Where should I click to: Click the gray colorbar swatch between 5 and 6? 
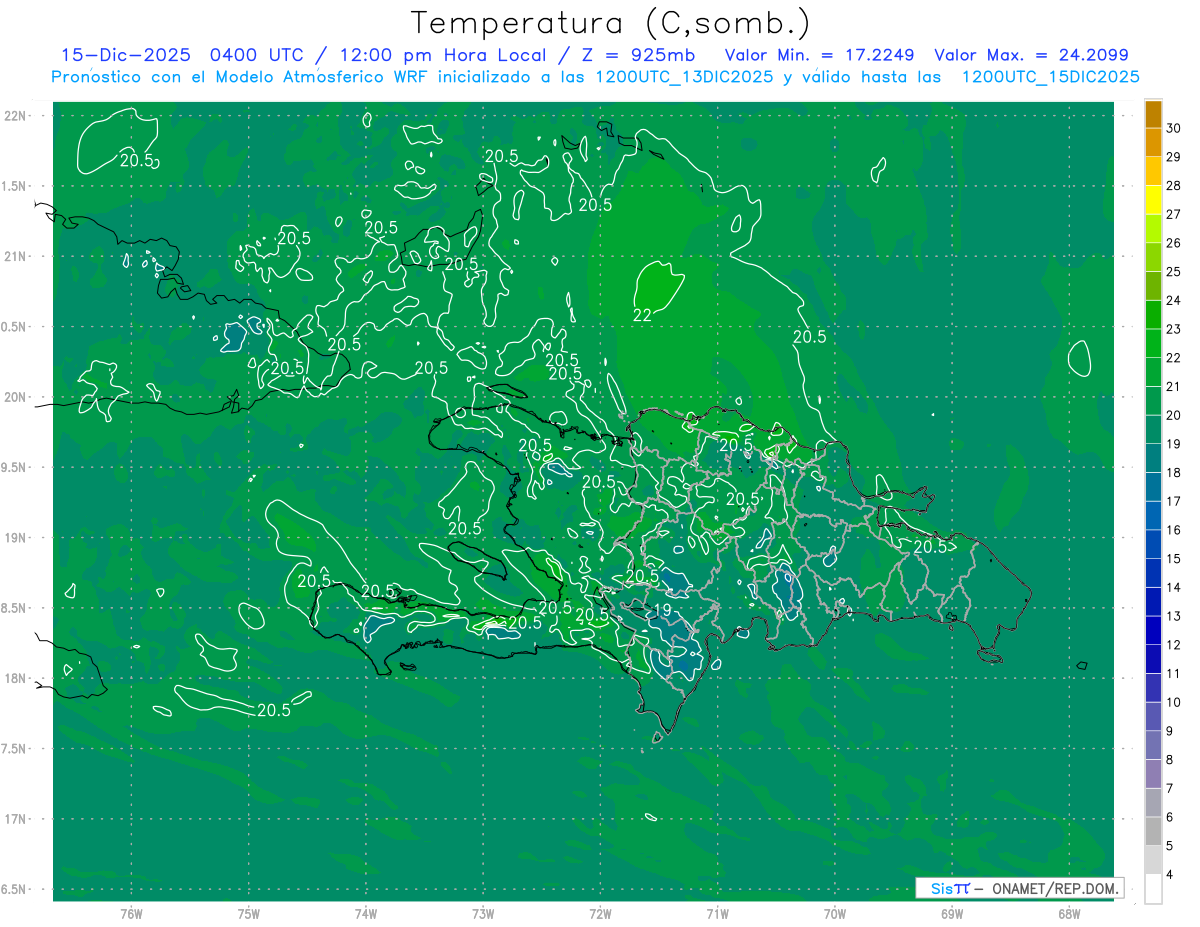[x=1153, y=832]
